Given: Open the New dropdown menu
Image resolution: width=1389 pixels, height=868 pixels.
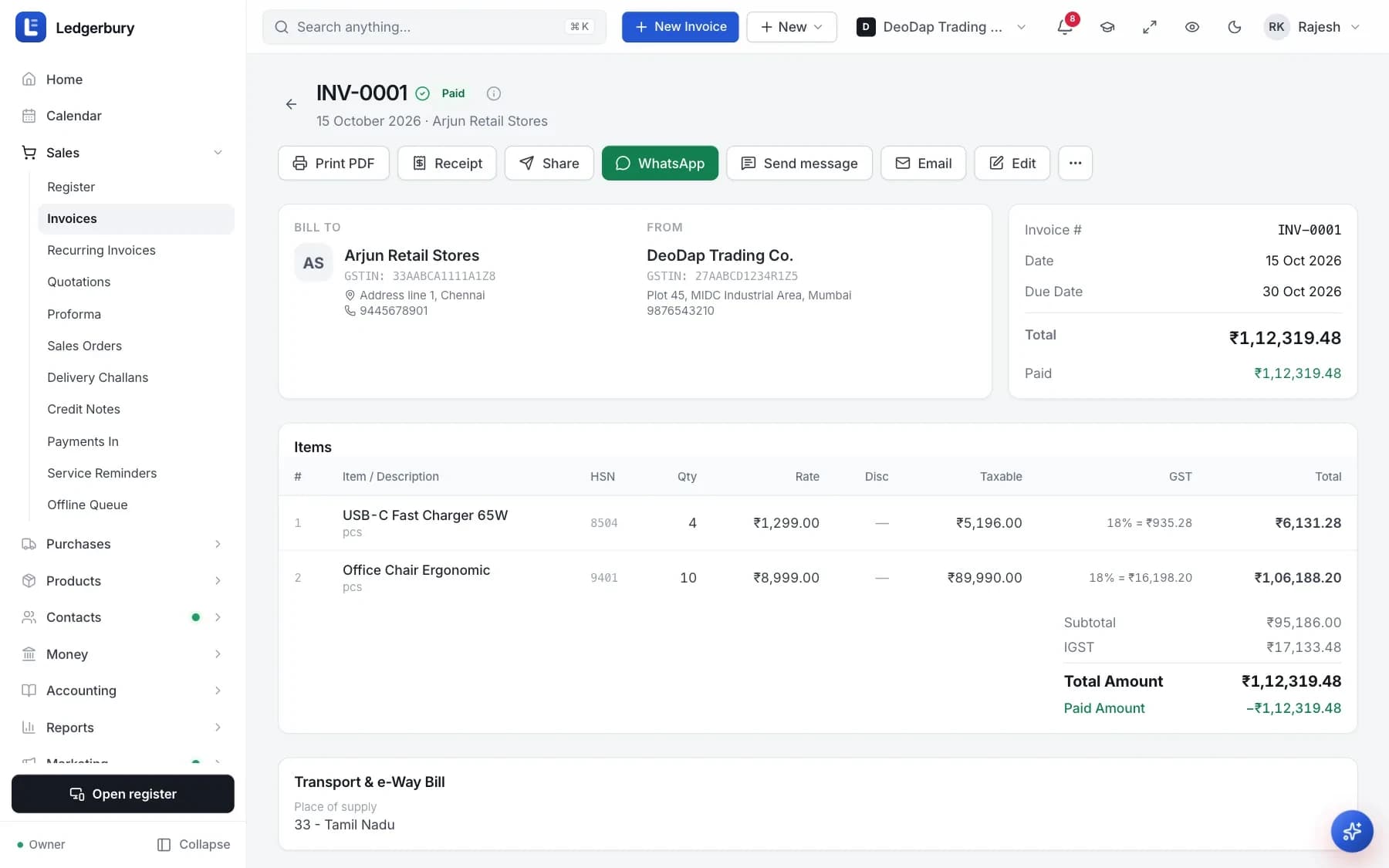Looking at the screenshot, I should click(x=791, y=27).
